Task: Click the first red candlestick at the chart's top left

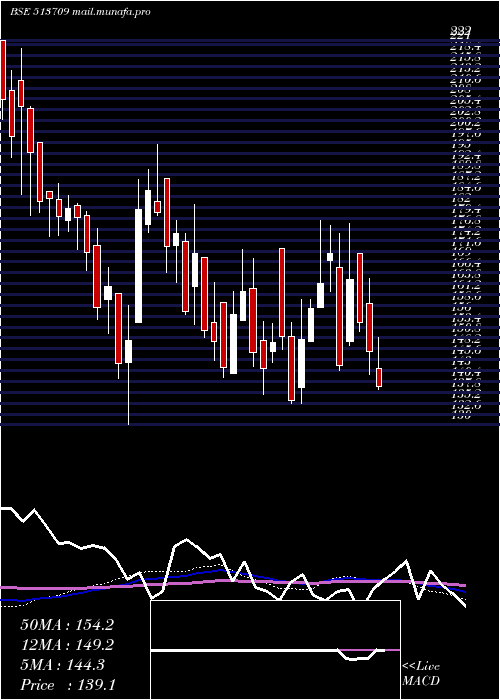Action: pos(3,70)
